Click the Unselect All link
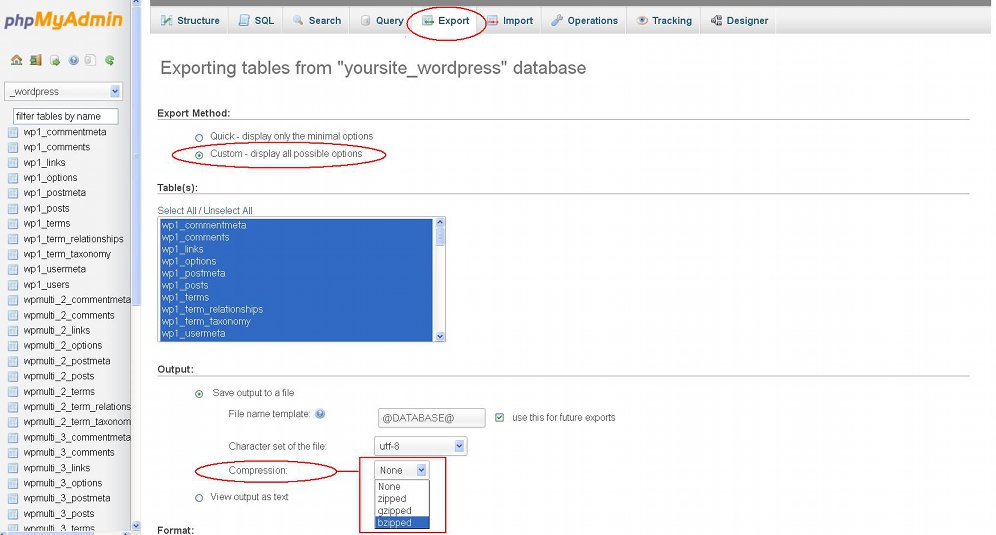996x535 pixels. [x=228, y=210]
